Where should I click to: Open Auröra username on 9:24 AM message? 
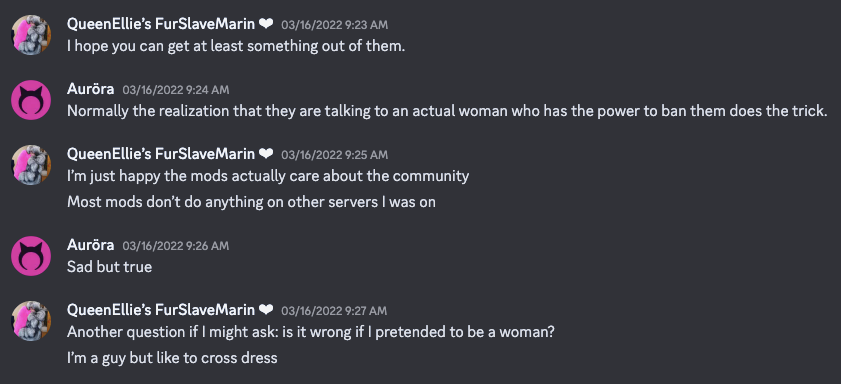coord(91,89)
